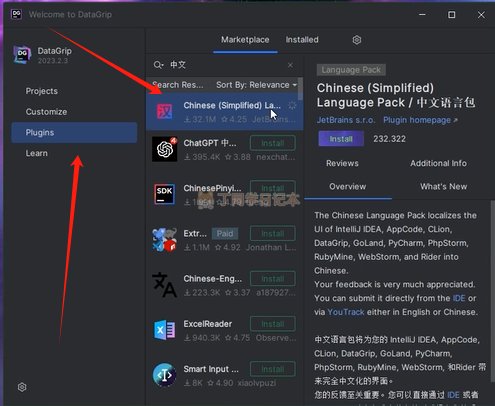Click the search magnifier icon

tap(158, 65)
